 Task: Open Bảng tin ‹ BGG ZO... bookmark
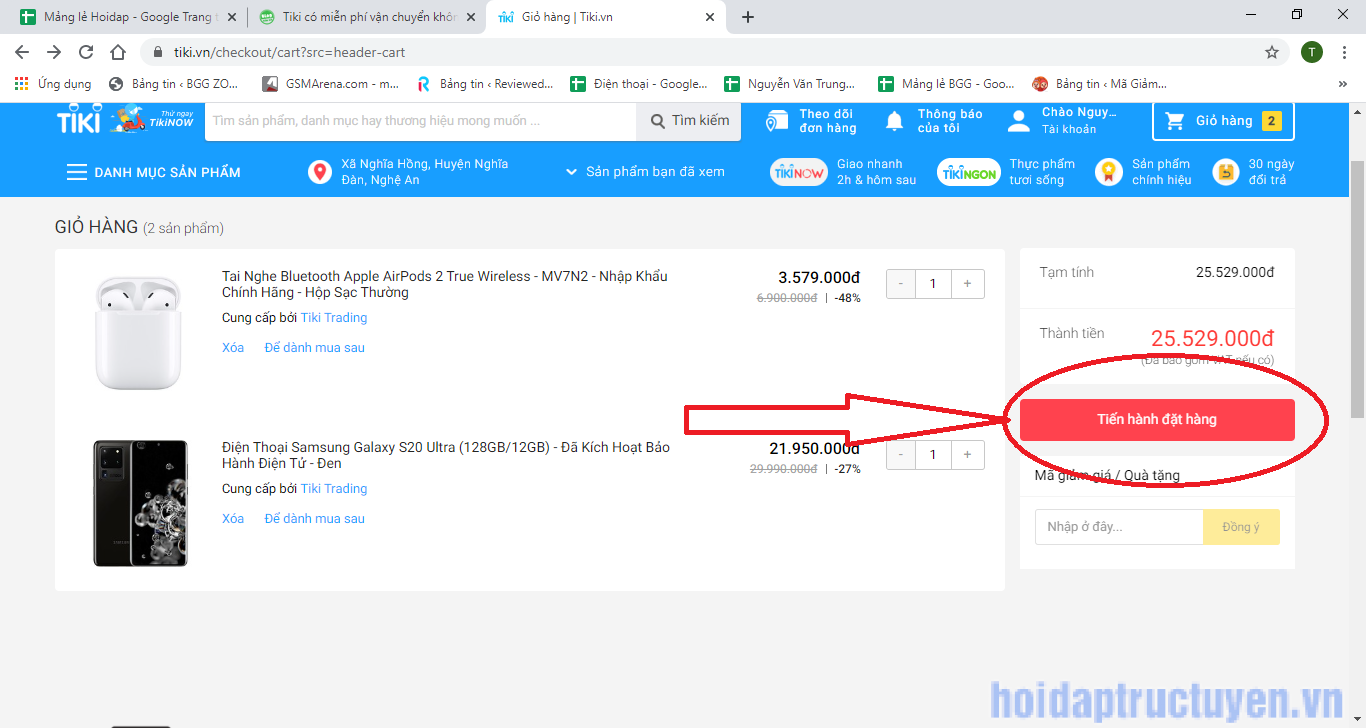[173, 84]
